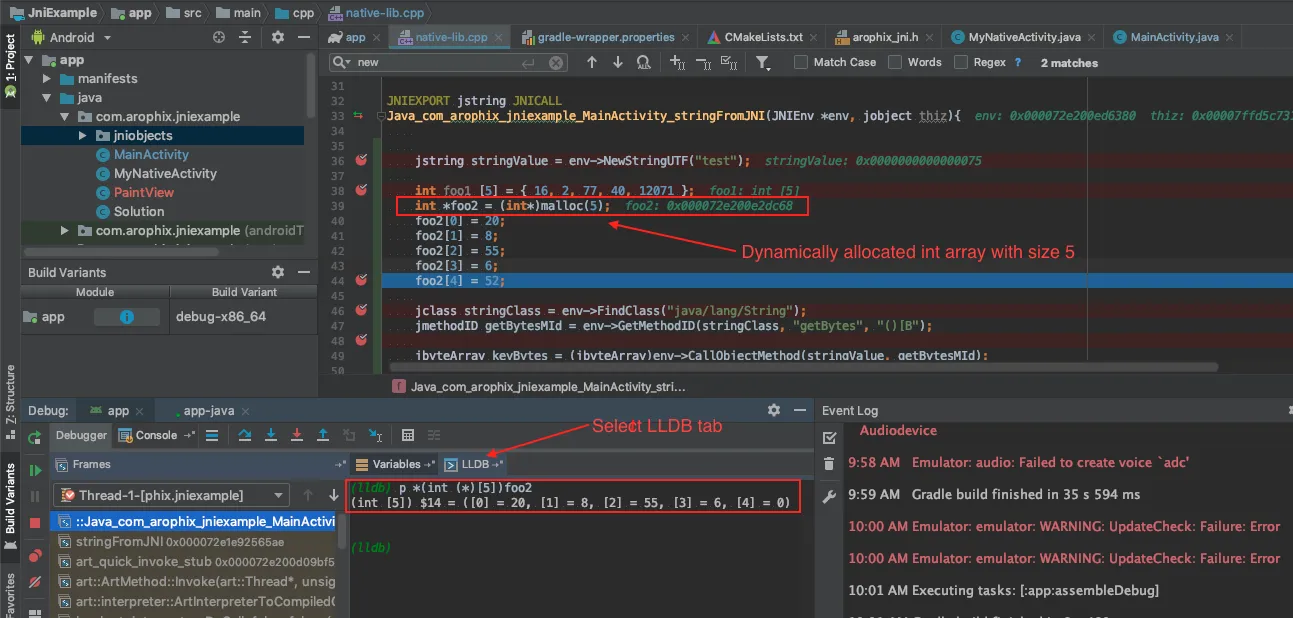The image size is (1293, 618).
Task: Stop the debug session with red square
Action: click(x=35, y=523)
